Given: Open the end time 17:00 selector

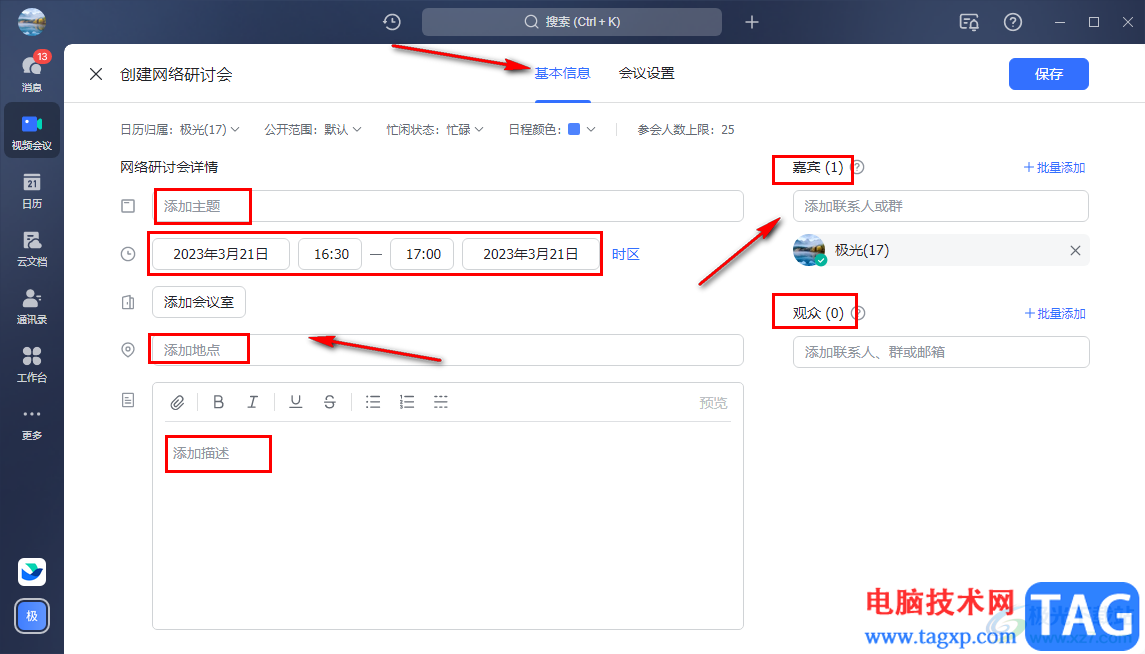Looking at the screenshot, I should click(422, 254).
